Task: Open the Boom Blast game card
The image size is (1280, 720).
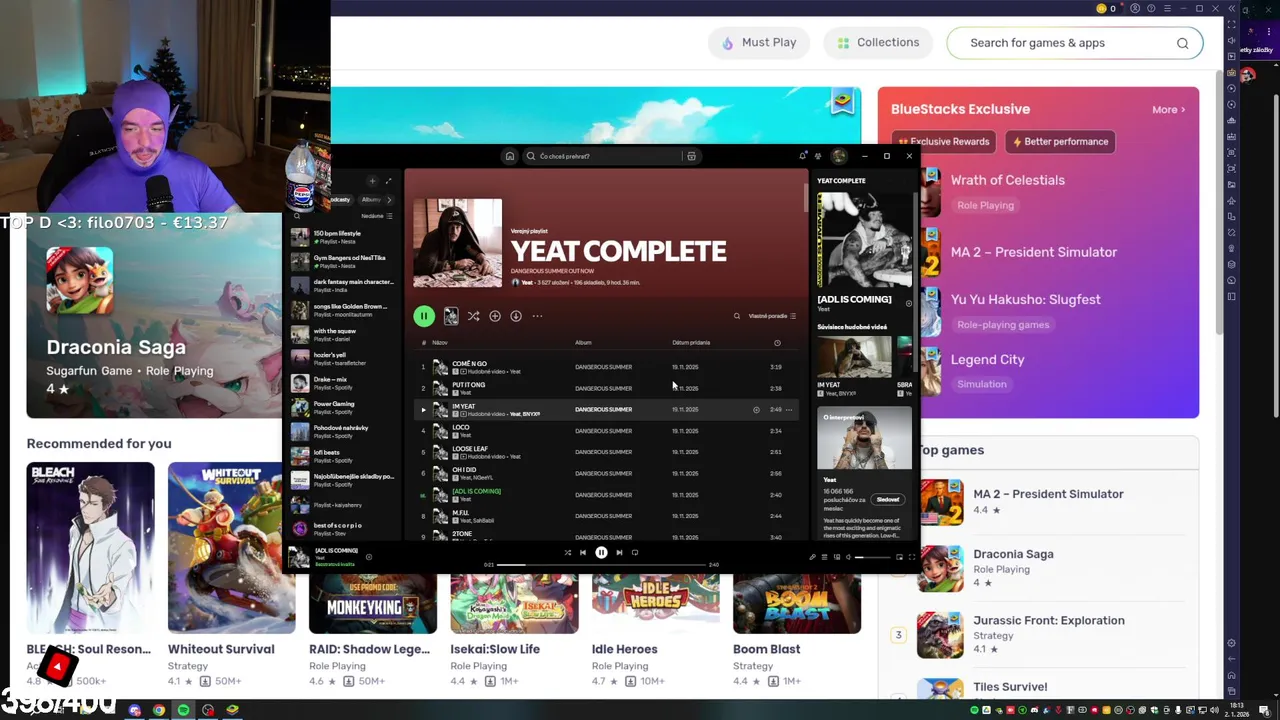Action: point(796,630)
